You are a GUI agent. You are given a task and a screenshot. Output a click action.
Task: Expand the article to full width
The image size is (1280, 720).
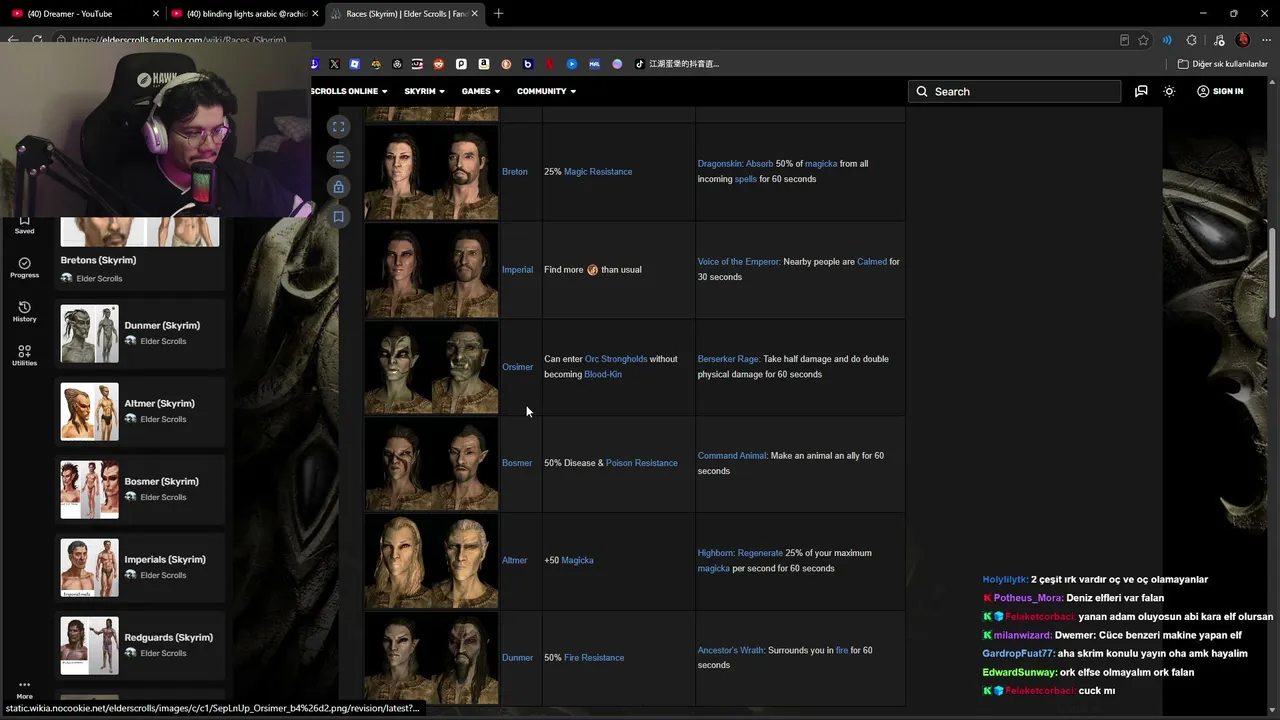point(339,127)
